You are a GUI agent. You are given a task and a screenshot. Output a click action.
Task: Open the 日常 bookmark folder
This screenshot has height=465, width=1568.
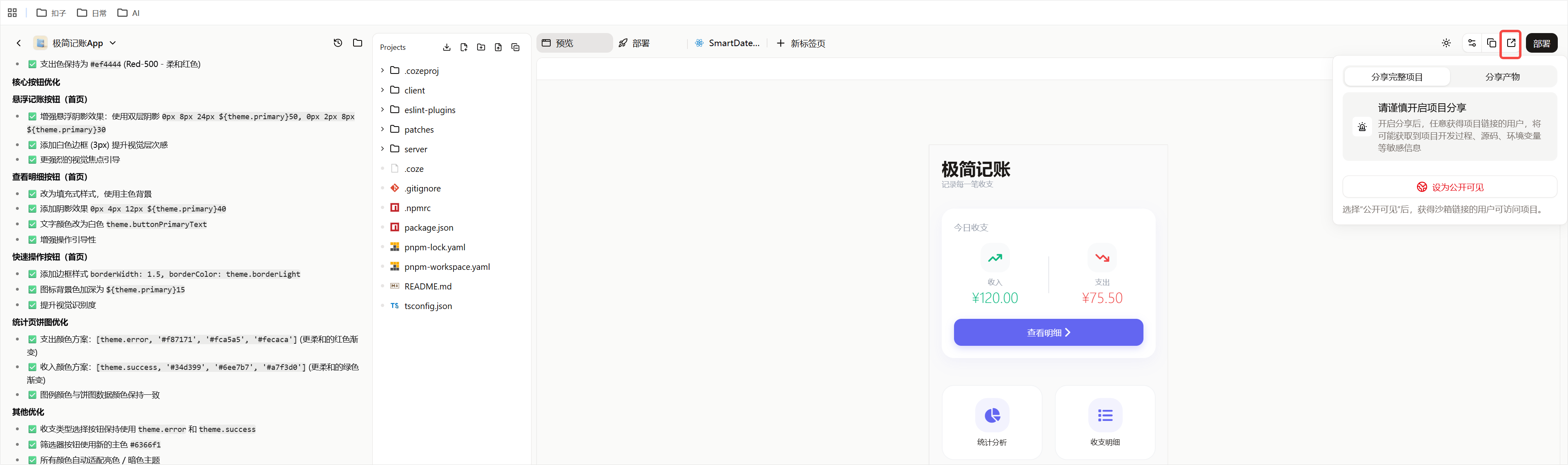[x=92, y=13]
